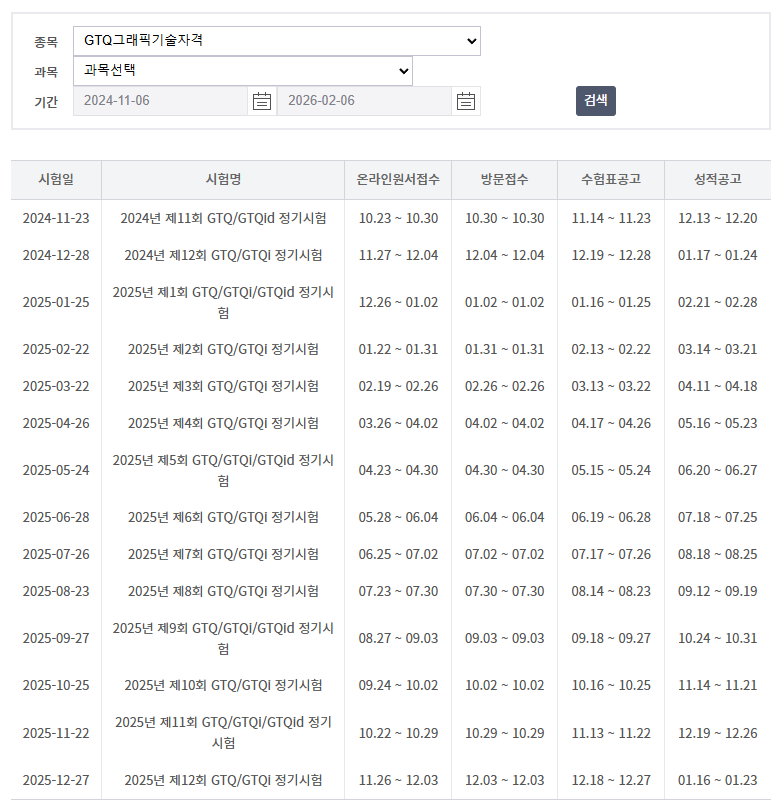Click online registration period 11.27 ~ 12.04
The image size is (783, 808).
tap(398, 256)
